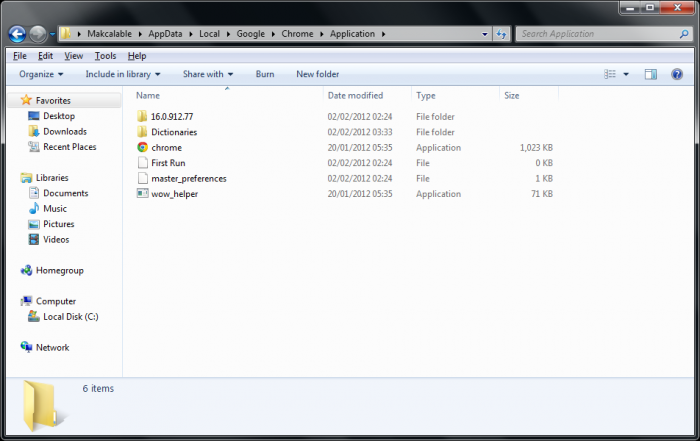Open the Share with dropdown
The width and height of the screenshot is (700, 441).
pyautogui.click(x=208, y=74)
